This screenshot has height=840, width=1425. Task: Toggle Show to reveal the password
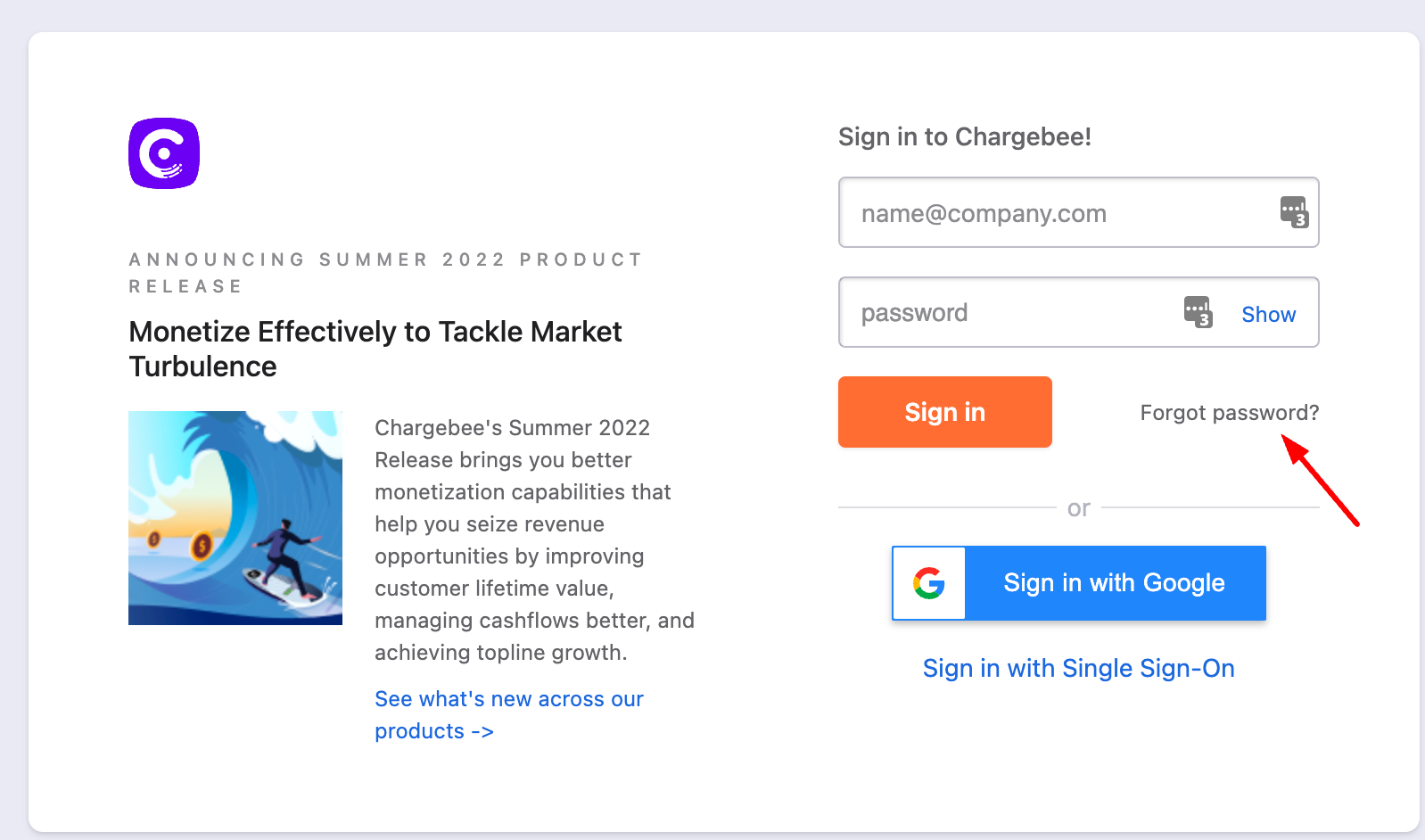coord(1268,314)
